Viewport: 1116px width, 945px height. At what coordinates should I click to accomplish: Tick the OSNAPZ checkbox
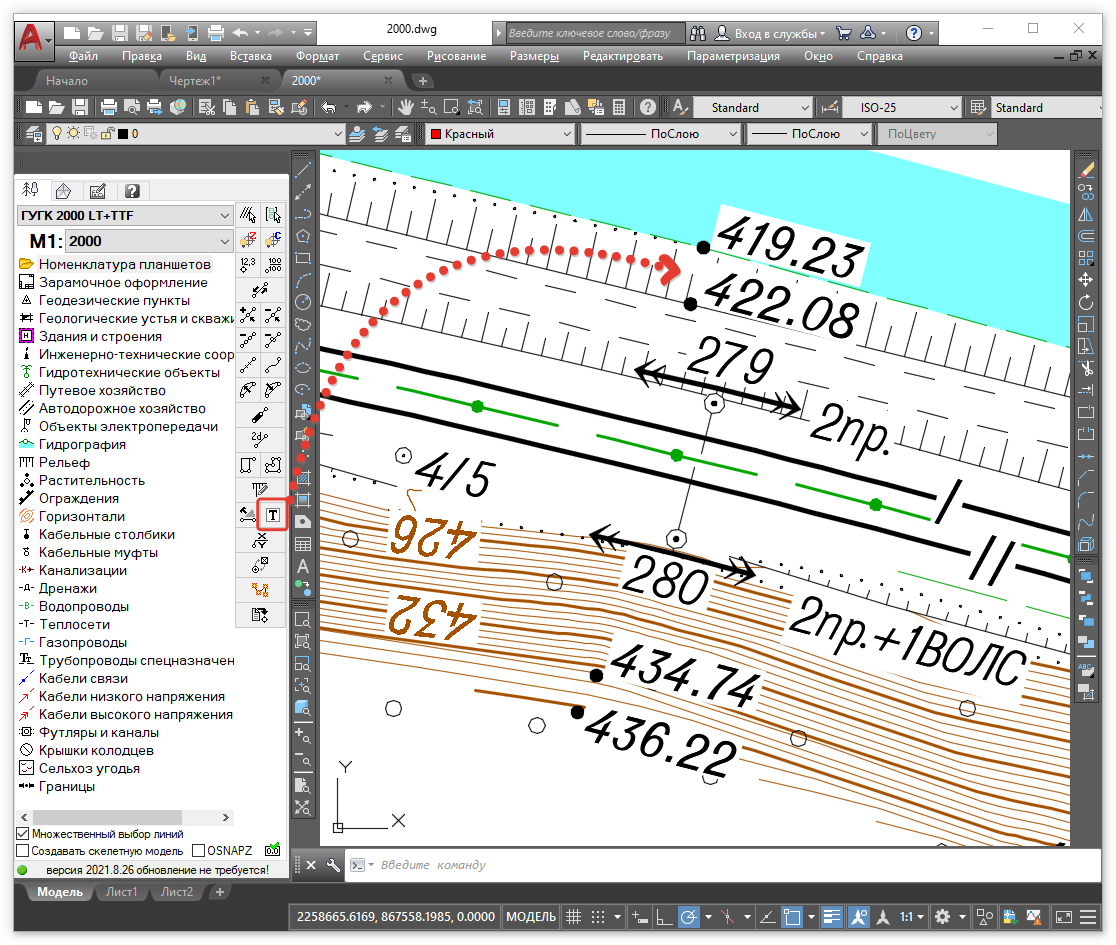[198, 851]
